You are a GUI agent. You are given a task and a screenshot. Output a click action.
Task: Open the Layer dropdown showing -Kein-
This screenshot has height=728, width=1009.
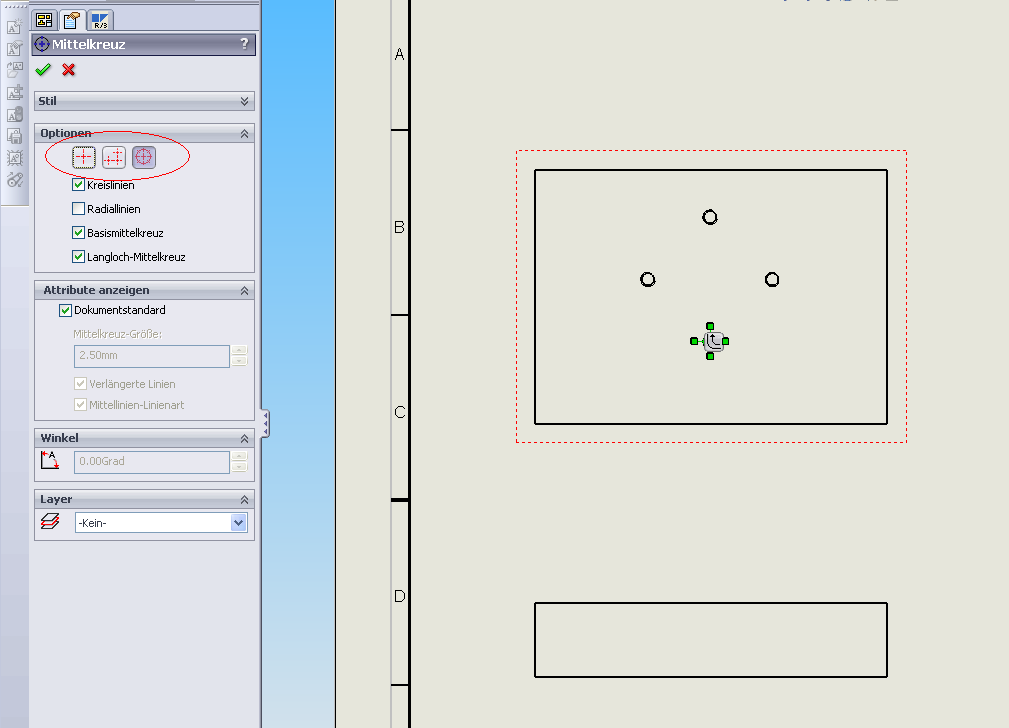[238, 522]
